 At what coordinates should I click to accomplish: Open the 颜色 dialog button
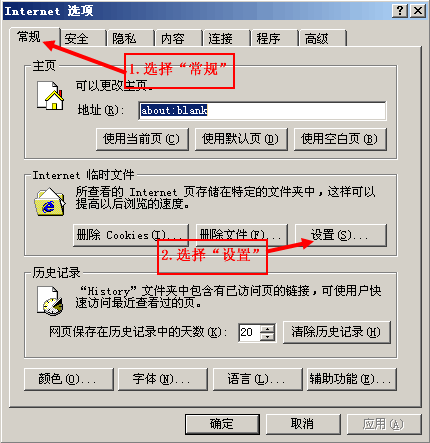(69, 379)
